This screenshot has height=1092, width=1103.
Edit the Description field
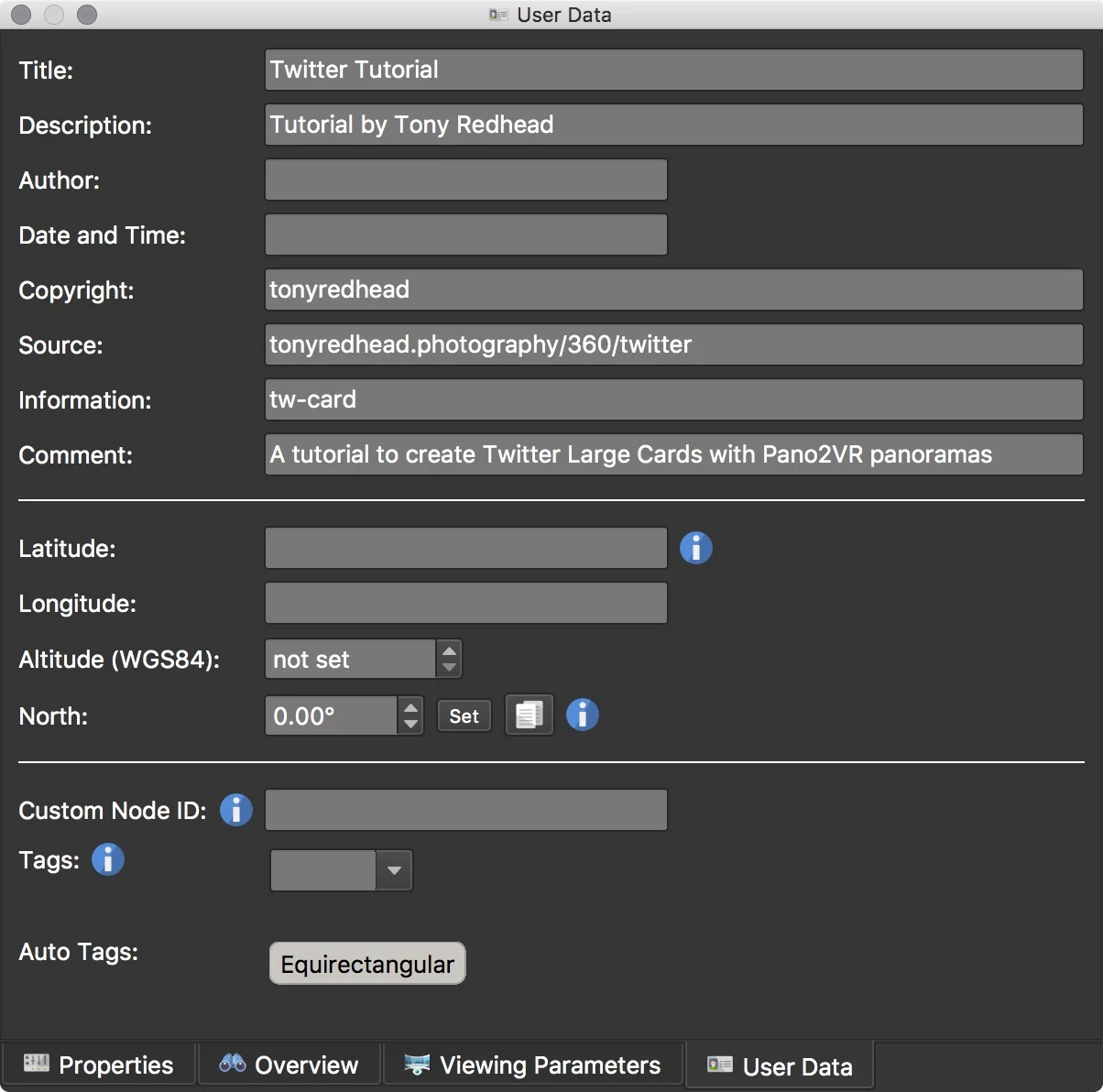[674, 125]
